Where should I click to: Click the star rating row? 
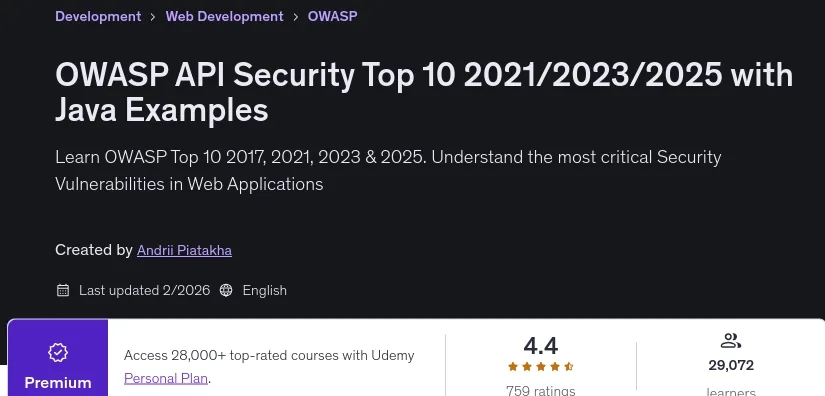(540, 367)
